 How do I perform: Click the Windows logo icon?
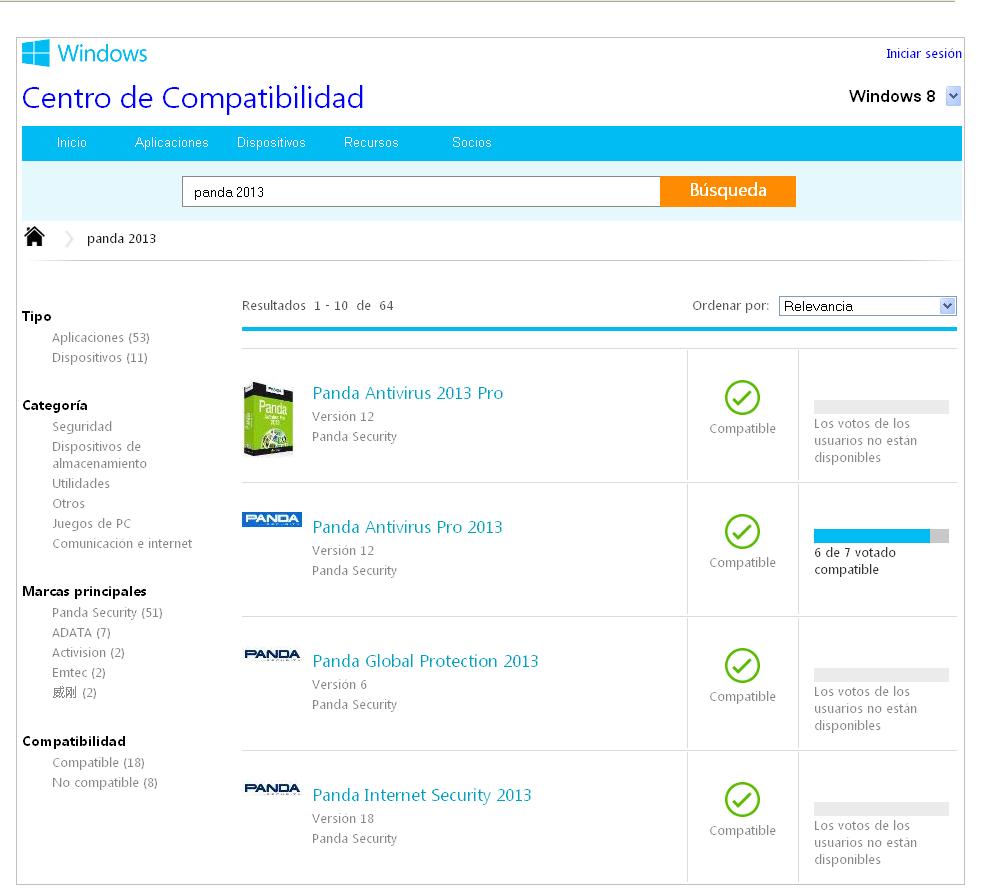pyautogui.click(x=36, y=53)
